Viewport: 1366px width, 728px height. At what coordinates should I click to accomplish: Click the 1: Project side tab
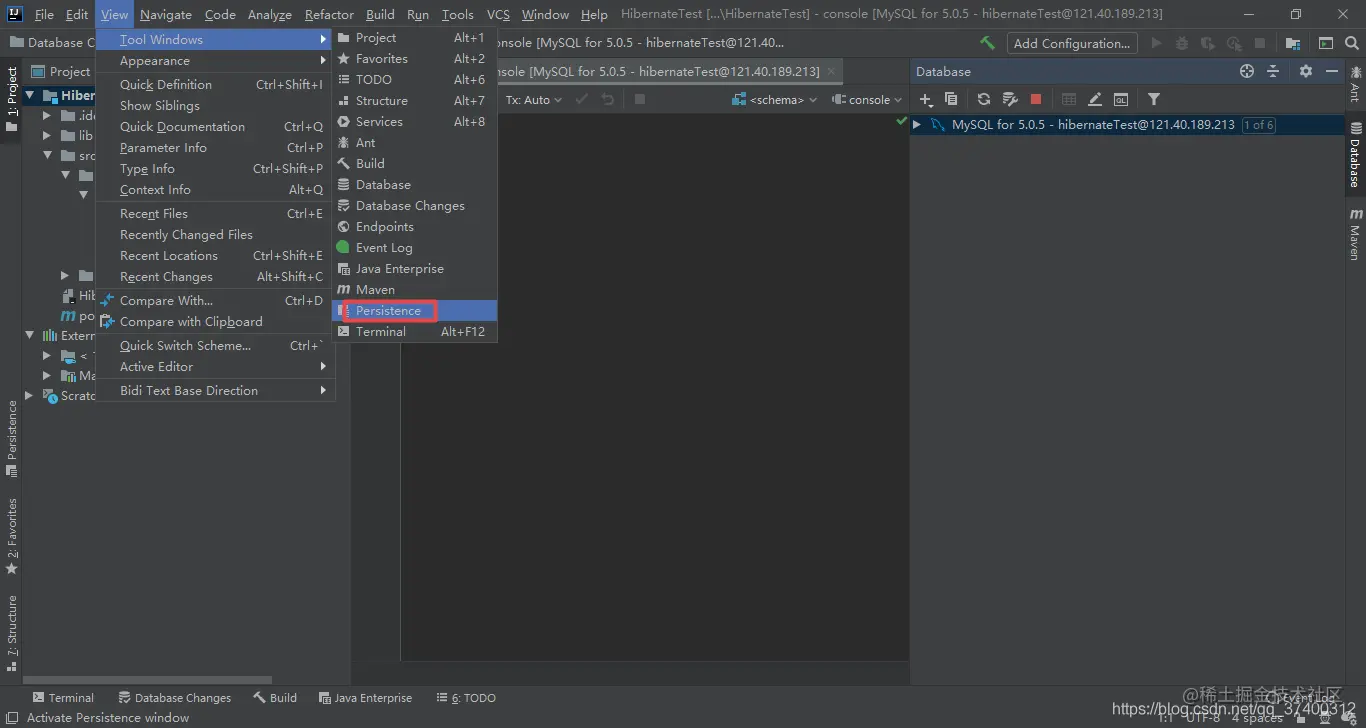12,100
